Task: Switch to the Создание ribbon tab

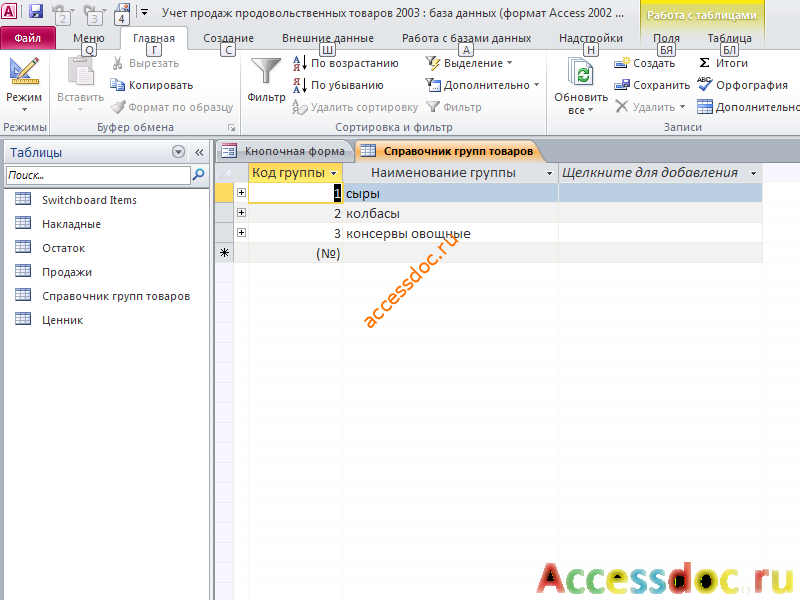Action: click(228, 38)
